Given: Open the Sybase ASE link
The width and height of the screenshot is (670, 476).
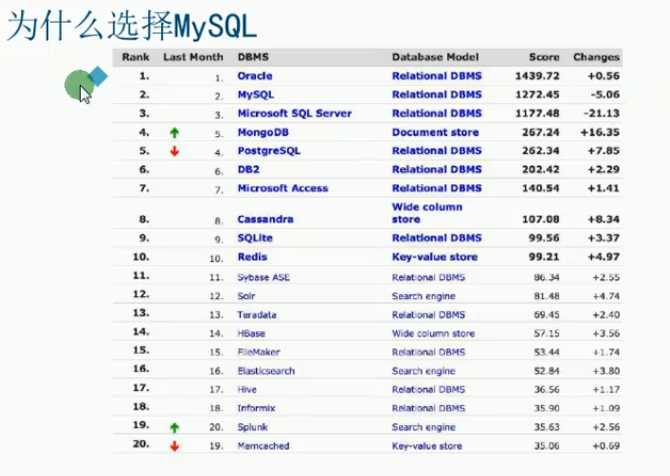Looking at the screenshot, I should tap(263, 277).
